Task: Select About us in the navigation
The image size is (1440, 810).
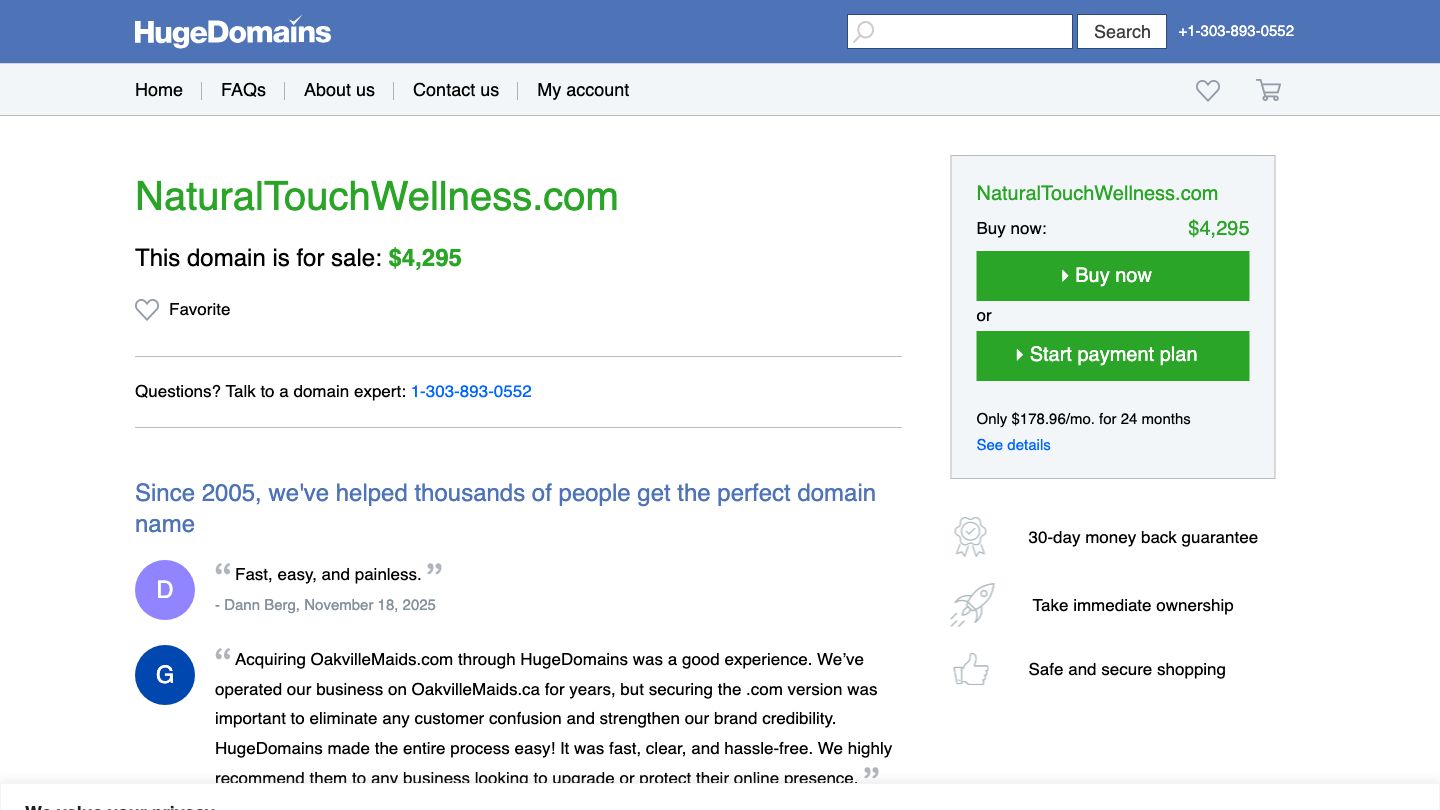Action: 339,90
